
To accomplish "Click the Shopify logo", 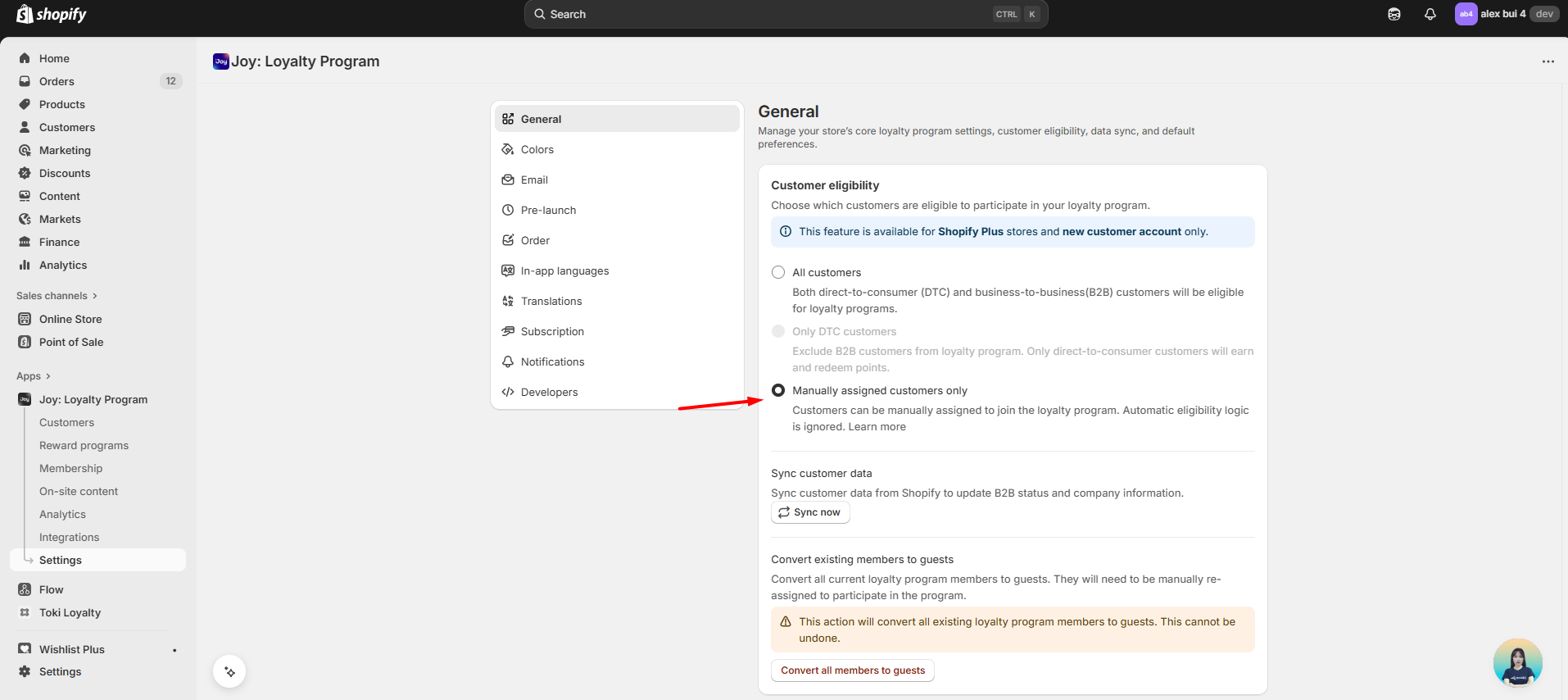I will tap(52, 14).
